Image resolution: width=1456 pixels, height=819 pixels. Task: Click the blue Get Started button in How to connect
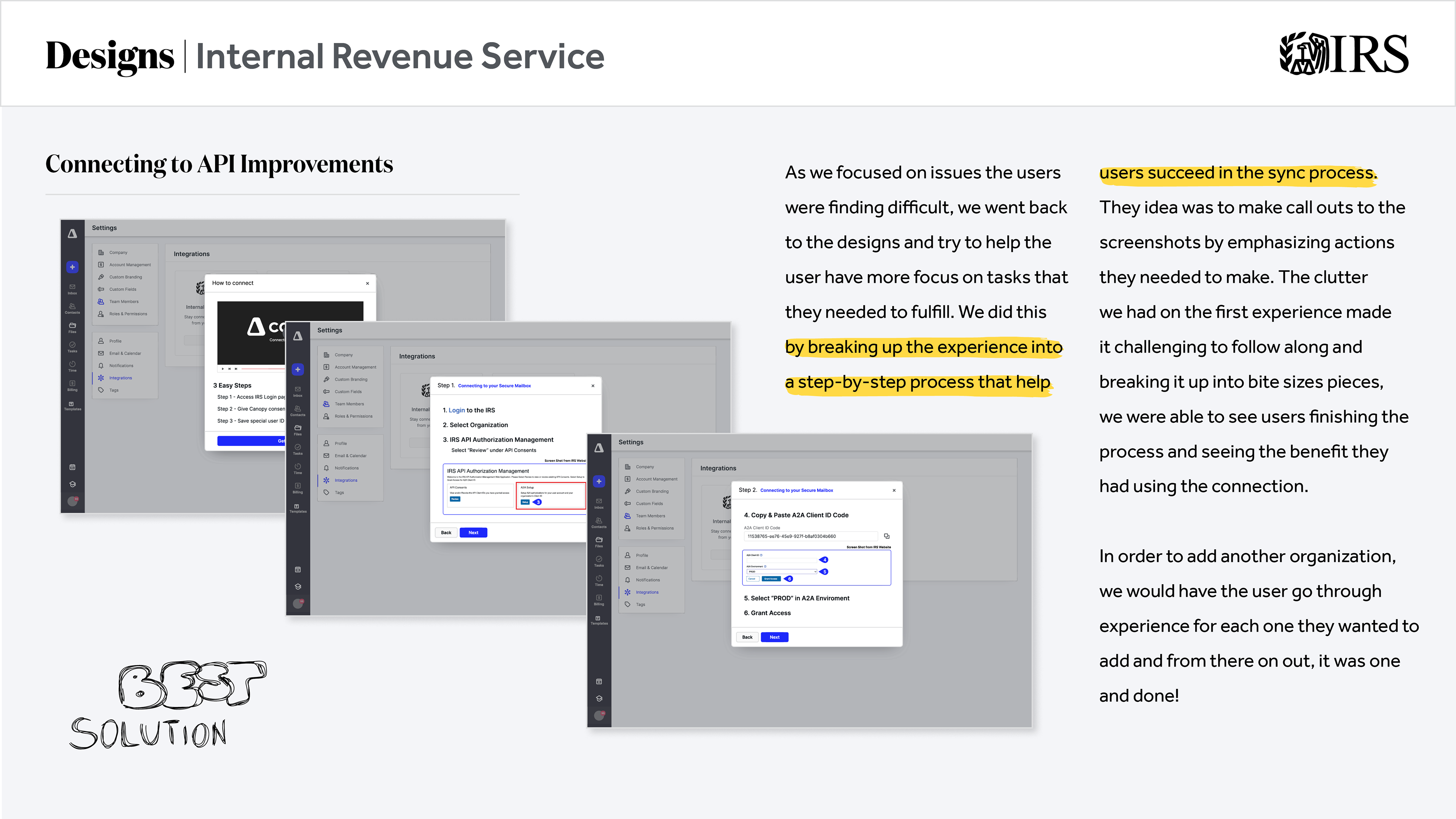(x=251, y=441)
